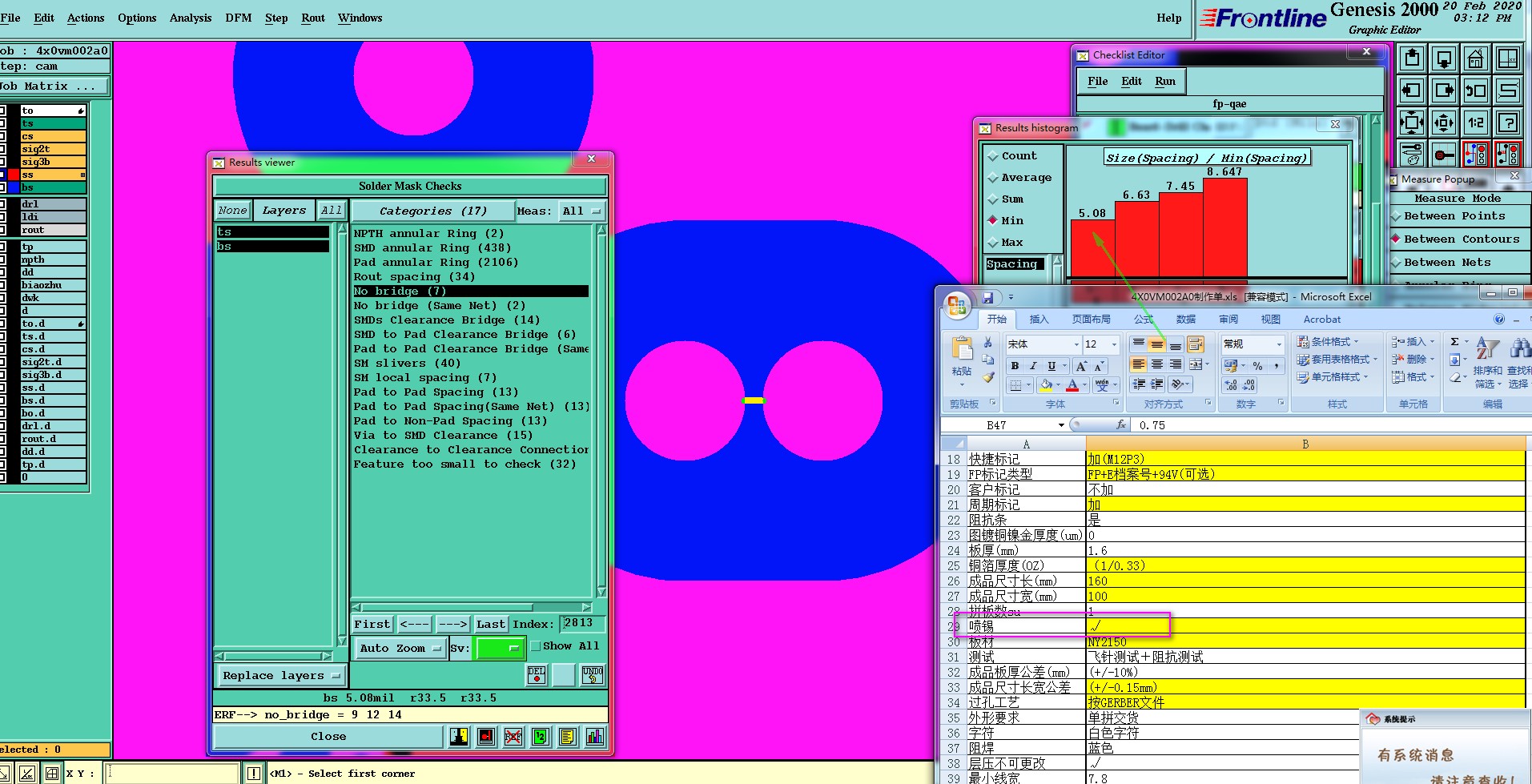Click the Home view icon in Genesis toolbar
Image resolution: width=1532 pixels, height=784 pixels.
click(1475, 58)
